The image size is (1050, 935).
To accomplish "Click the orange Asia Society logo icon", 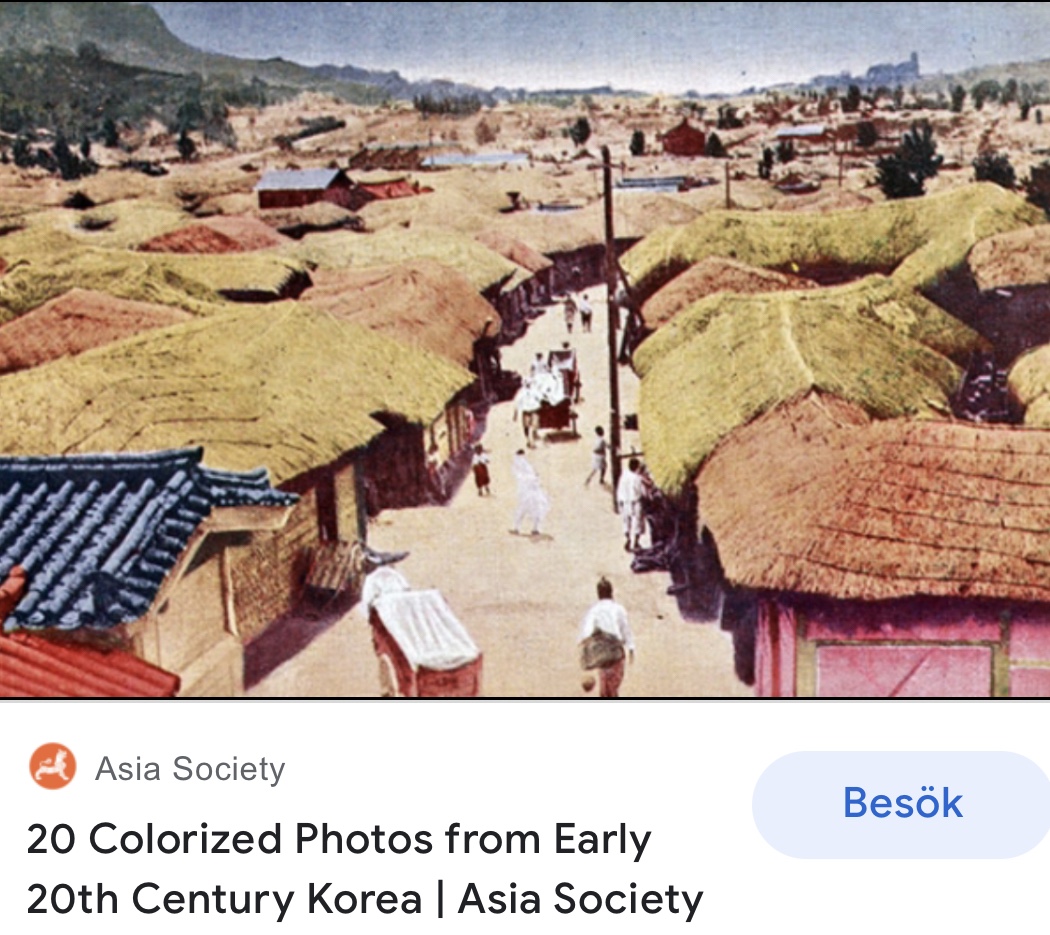I will point(52,767).
